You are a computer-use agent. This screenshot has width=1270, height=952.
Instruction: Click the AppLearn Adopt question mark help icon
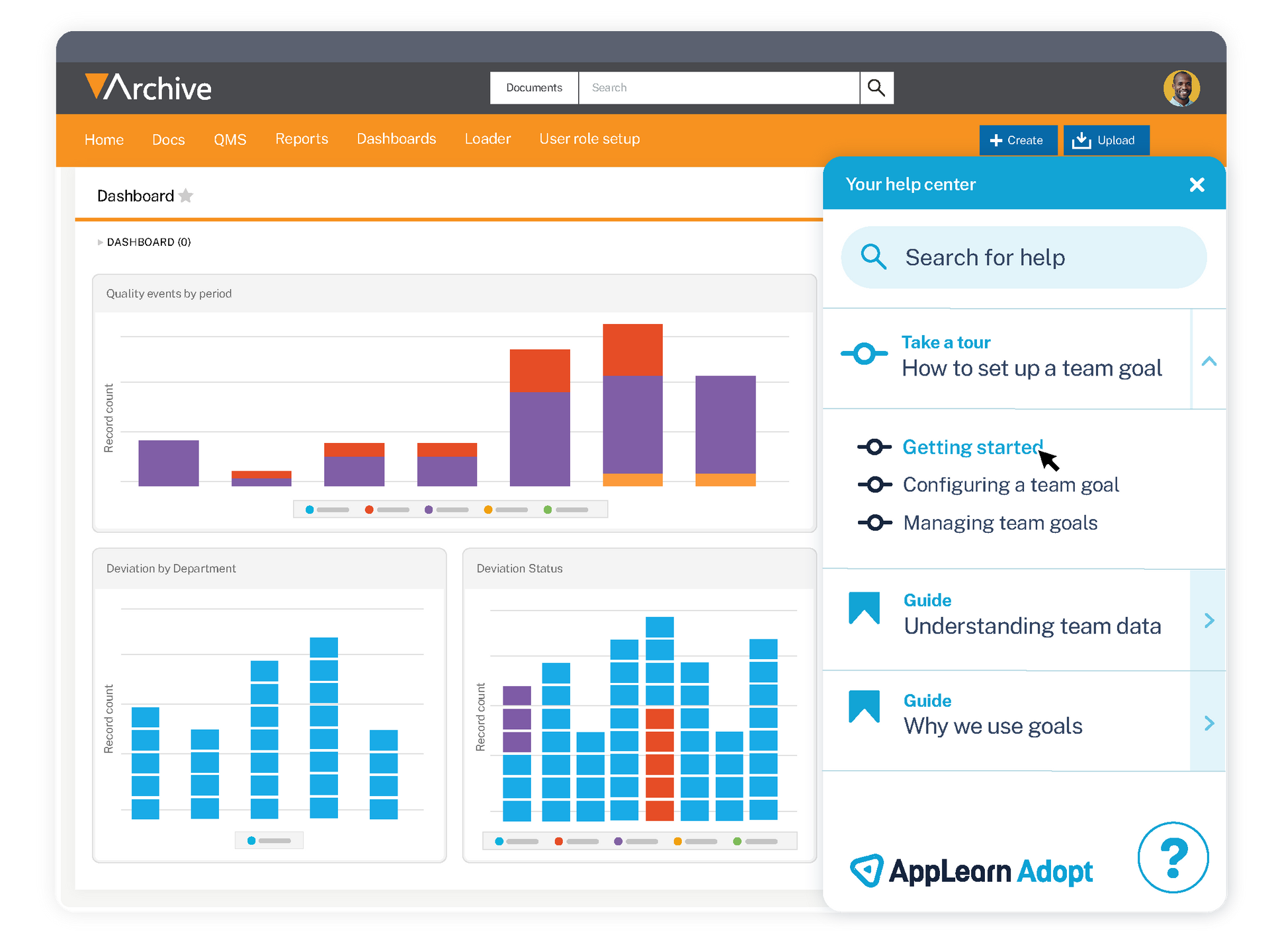1173,857
